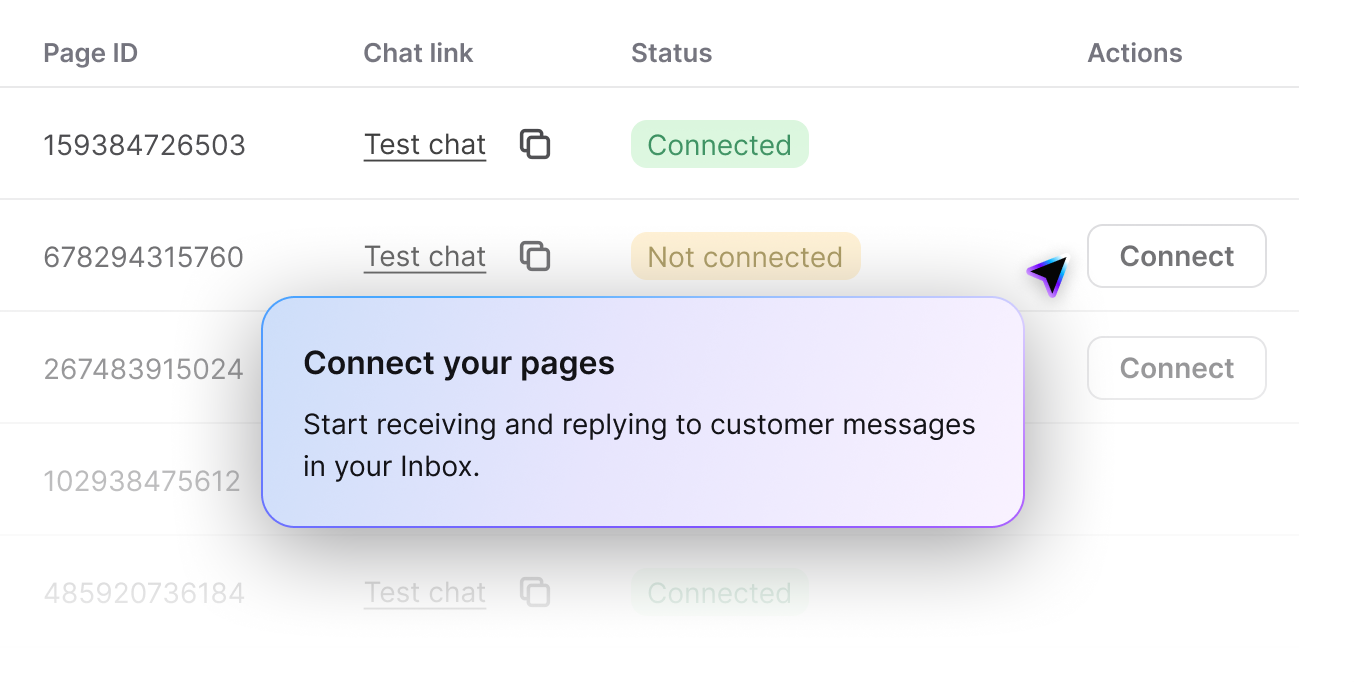The width and height of the screenshot is (1354, 682).
Task: Sort by the Status column header
Action: [x=671, y=53]
